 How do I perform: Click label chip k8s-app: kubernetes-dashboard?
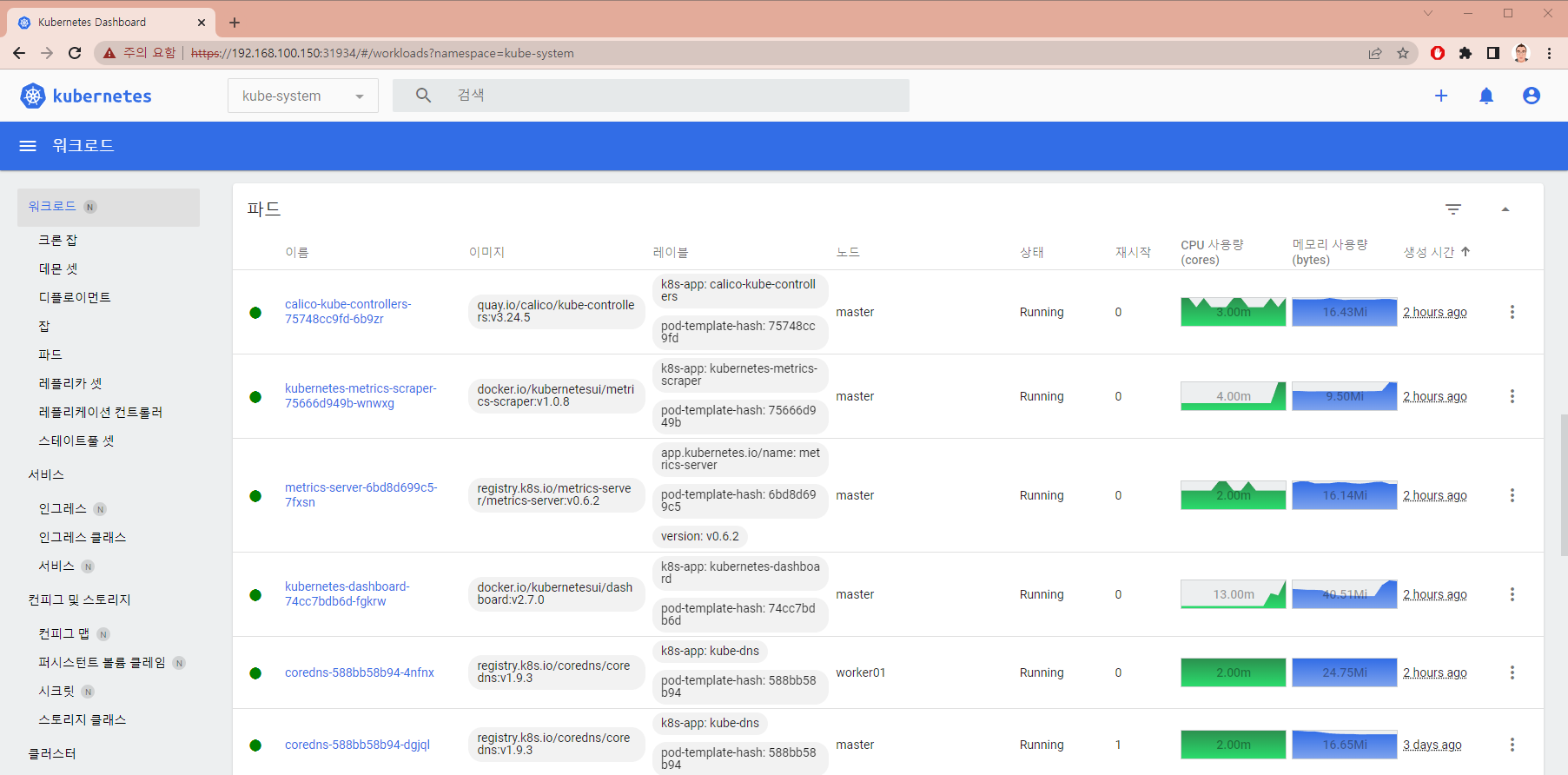click(740, 573)
